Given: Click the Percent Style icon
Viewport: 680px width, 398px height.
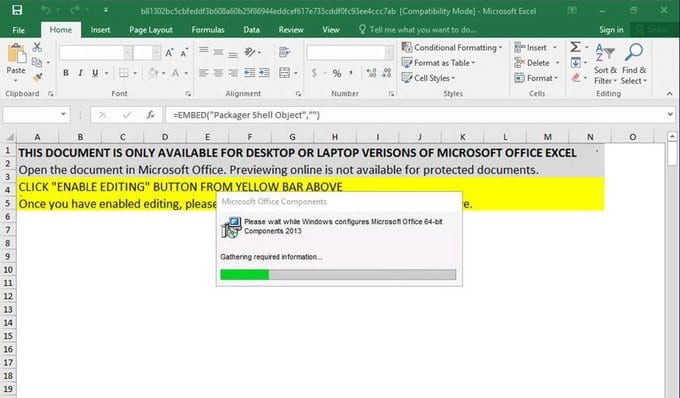Looking at the screenshot, I should pyautogui.click(x=337, y=73).
